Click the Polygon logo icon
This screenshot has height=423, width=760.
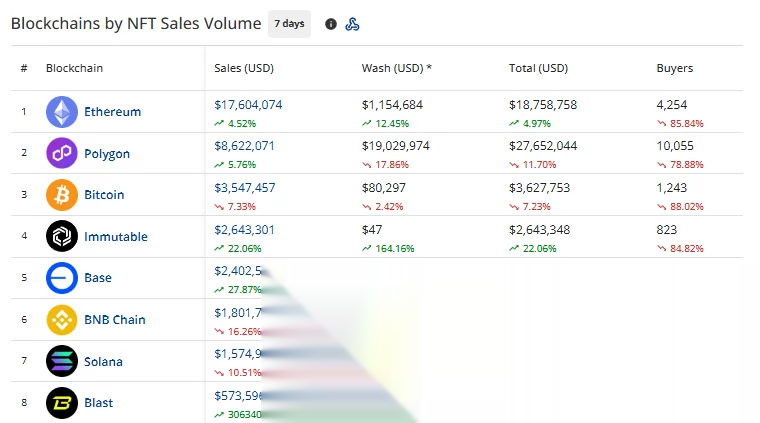pos(62,153)
